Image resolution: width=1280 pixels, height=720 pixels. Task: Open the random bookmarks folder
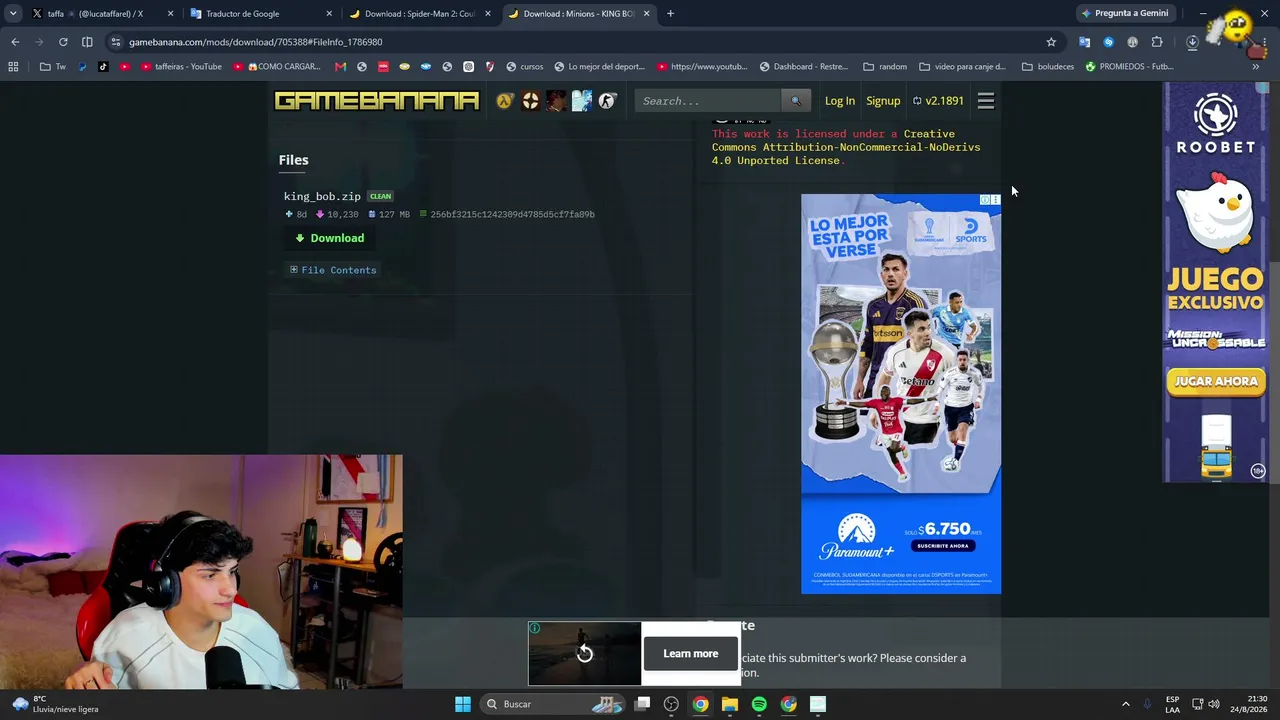pyautogui.click(x=885, y=67)
